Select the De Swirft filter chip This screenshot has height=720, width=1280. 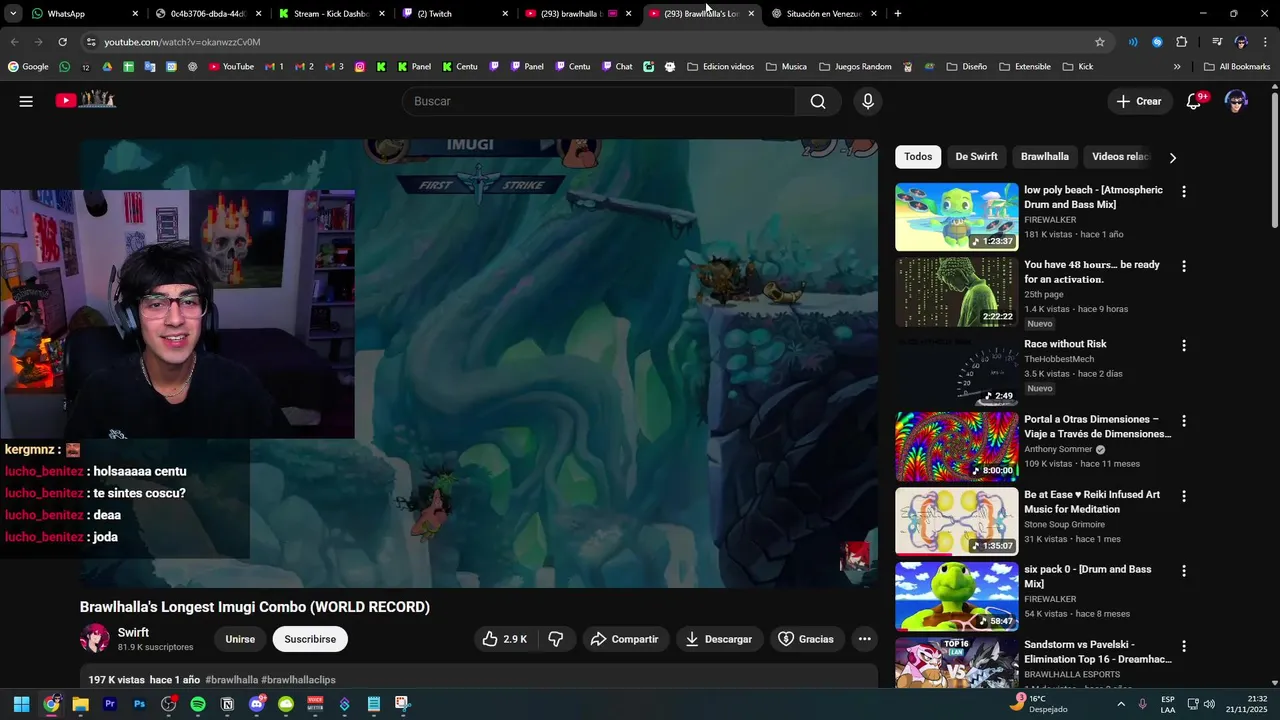[x=976, y=157]
